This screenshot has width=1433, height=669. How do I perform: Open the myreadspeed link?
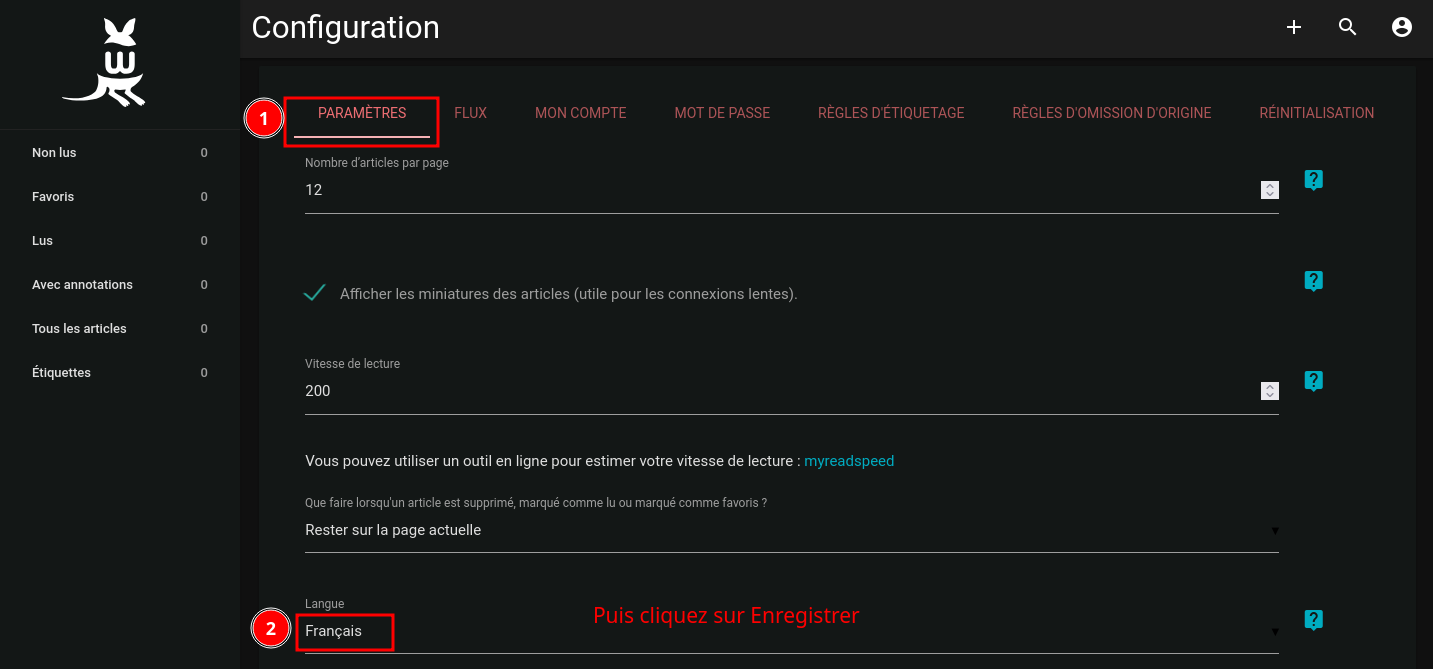[x=849, y=461]
